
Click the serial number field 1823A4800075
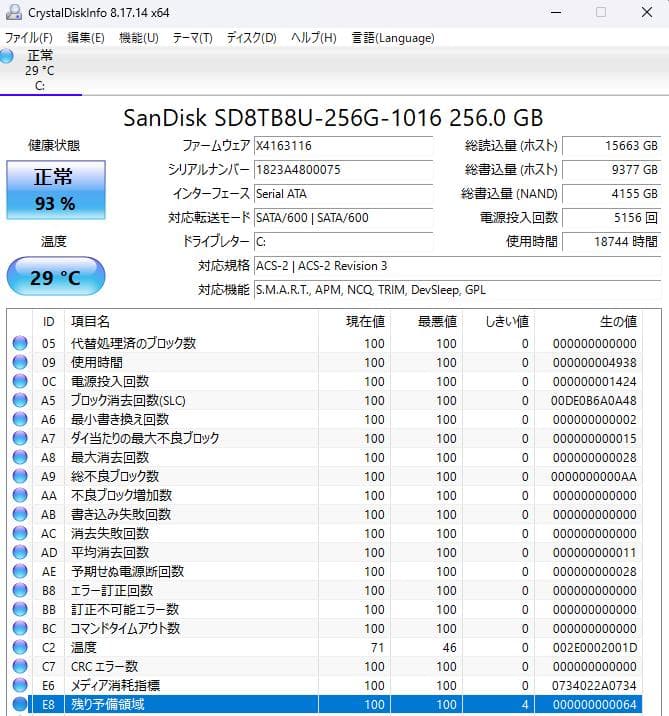(x=343, y=170)
